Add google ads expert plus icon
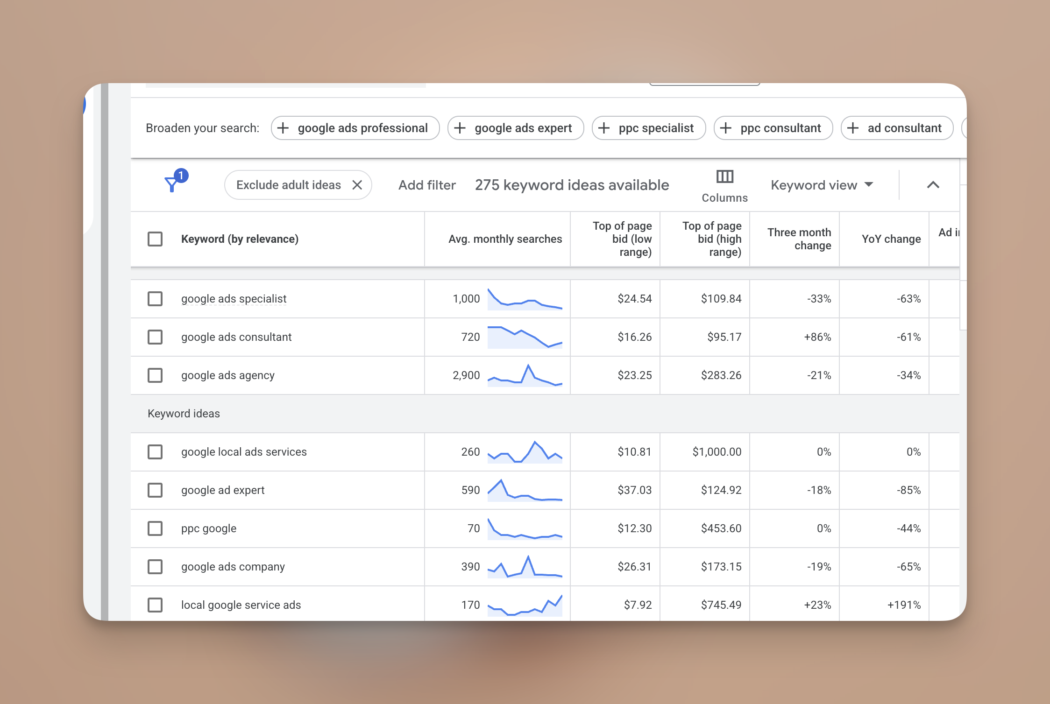 pyautogui.click(x=460, y=128)
